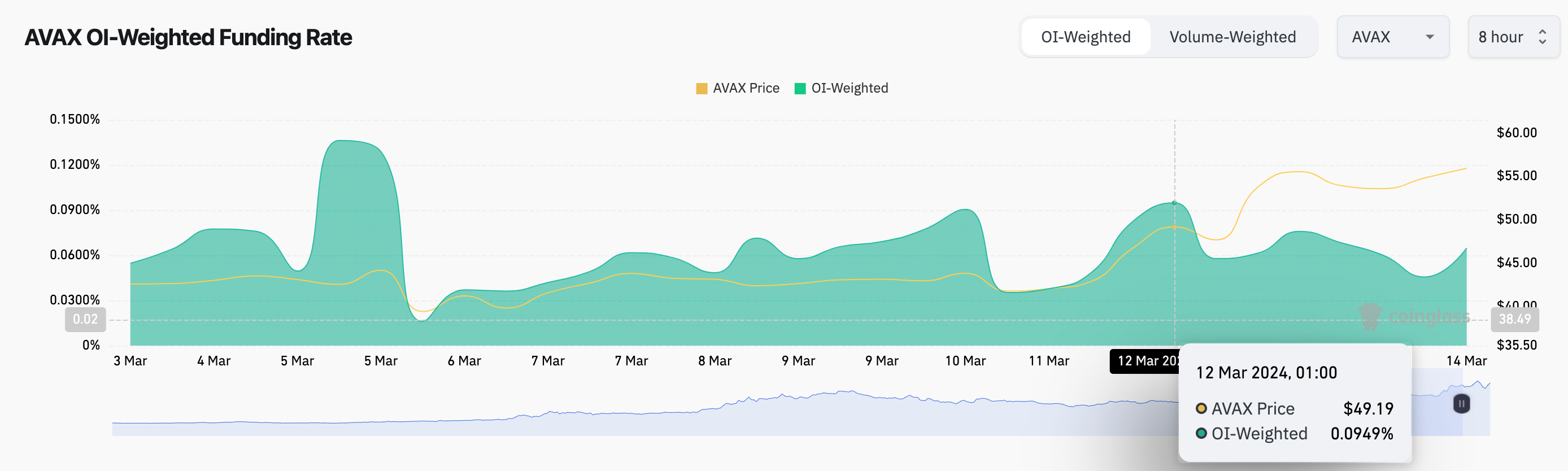
Task: Click the 6 Mar x-axis label
Action: 464,361
